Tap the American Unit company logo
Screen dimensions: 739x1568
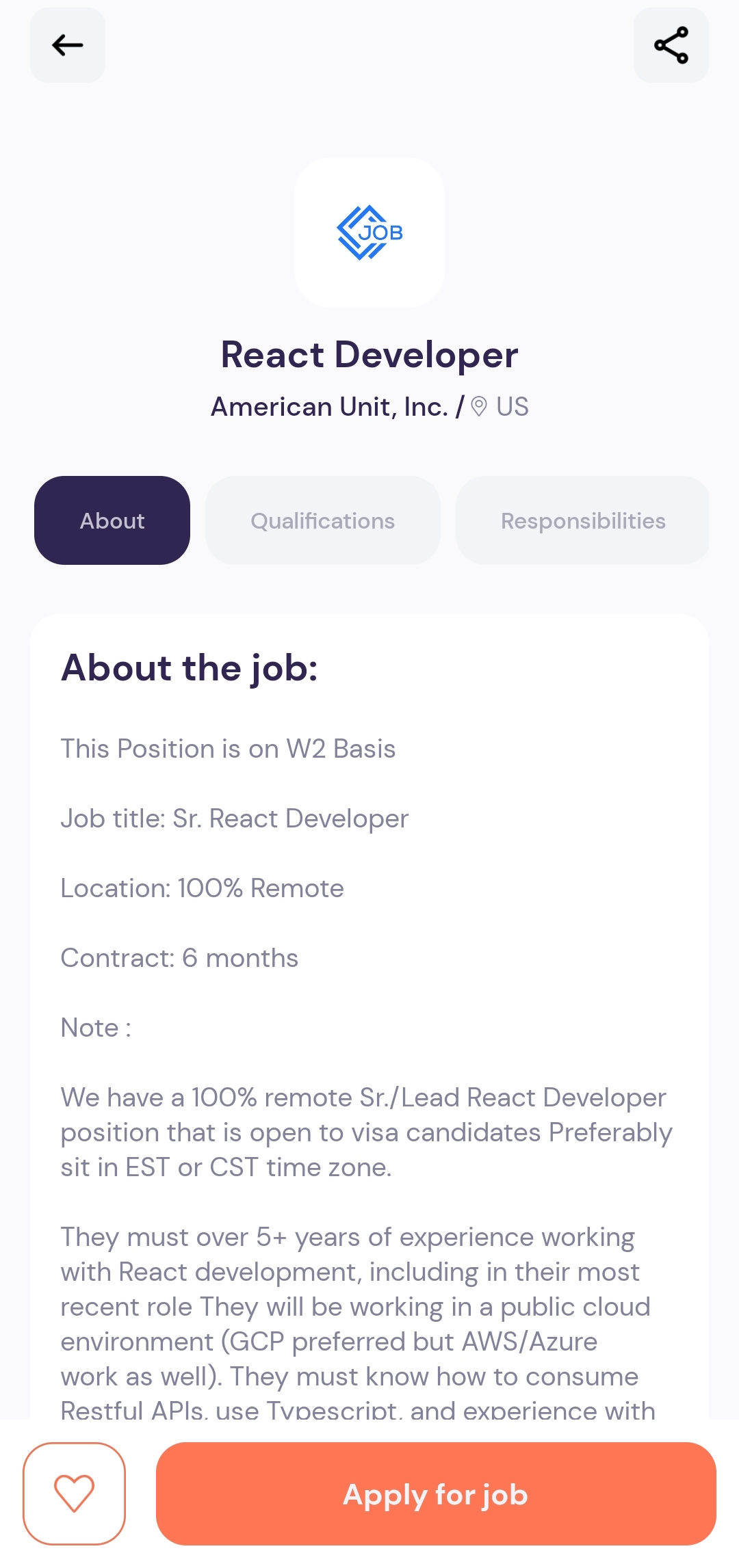(x=369, y=232)
